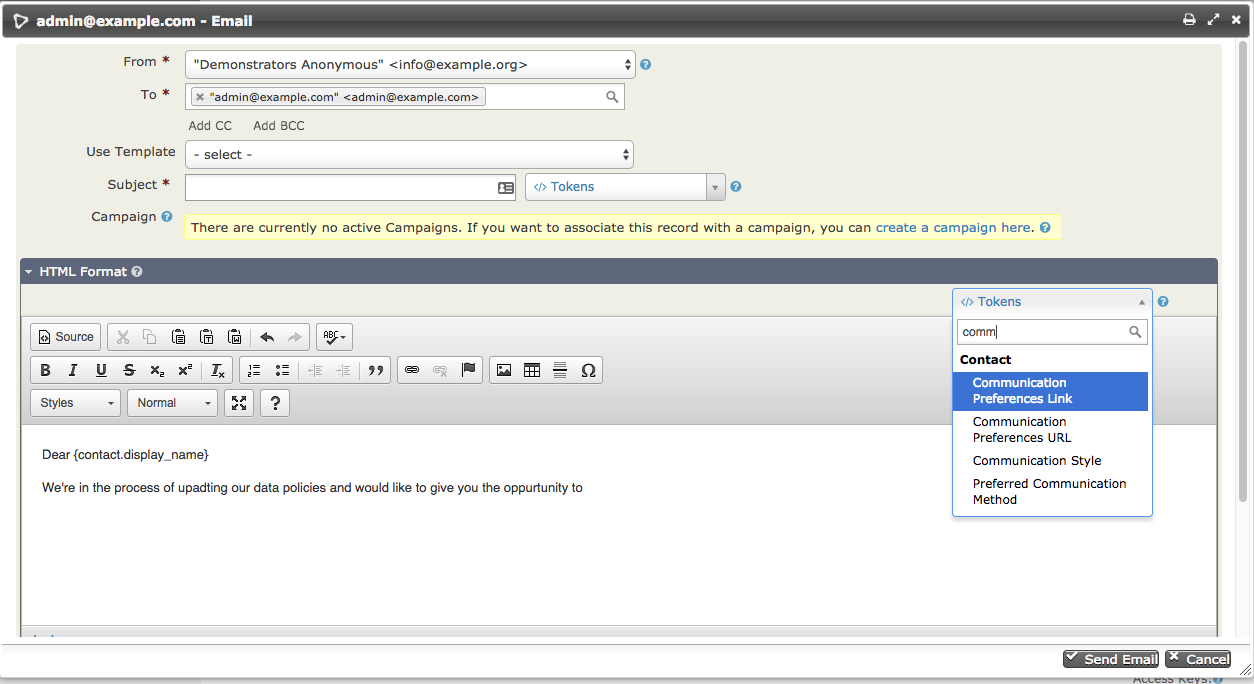Screen dimensions: 1254x684
Task: Click the Strikethrough icon
Action: pyautogui.click(x=129, y=370)
